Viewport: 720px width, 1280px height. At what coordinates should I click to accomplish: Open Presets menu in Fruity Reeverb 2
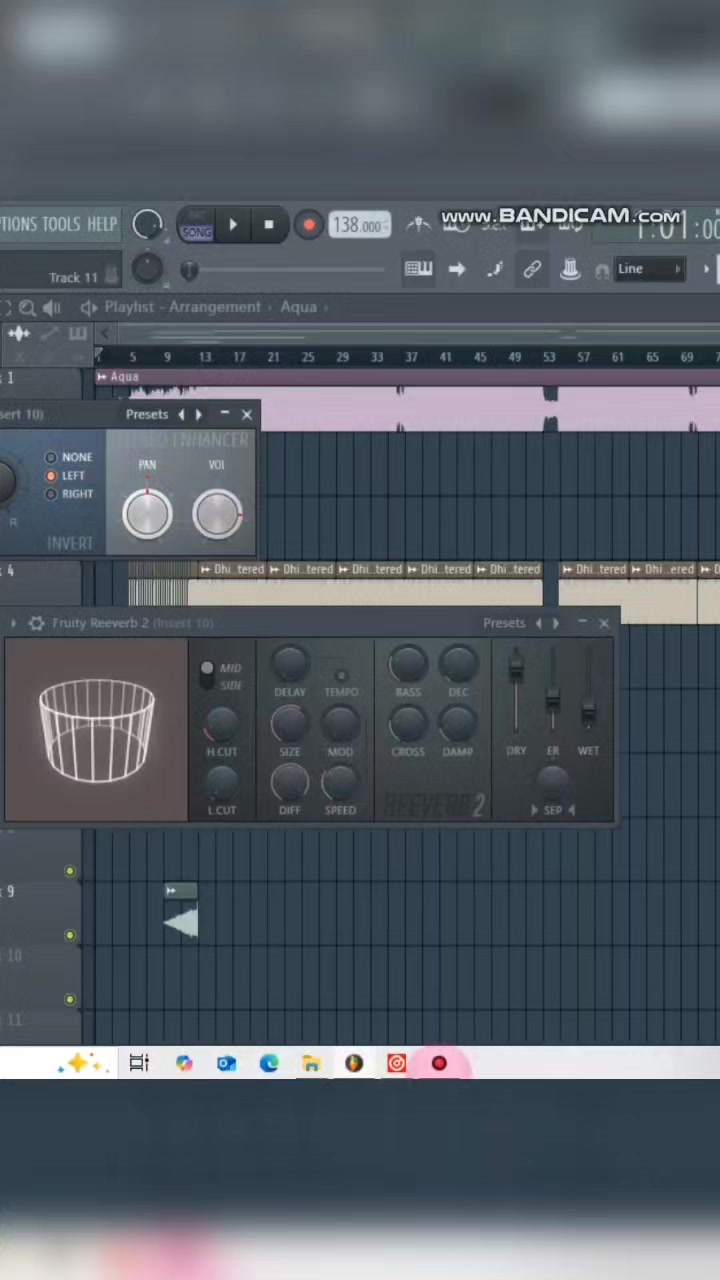tap(503, 623)
